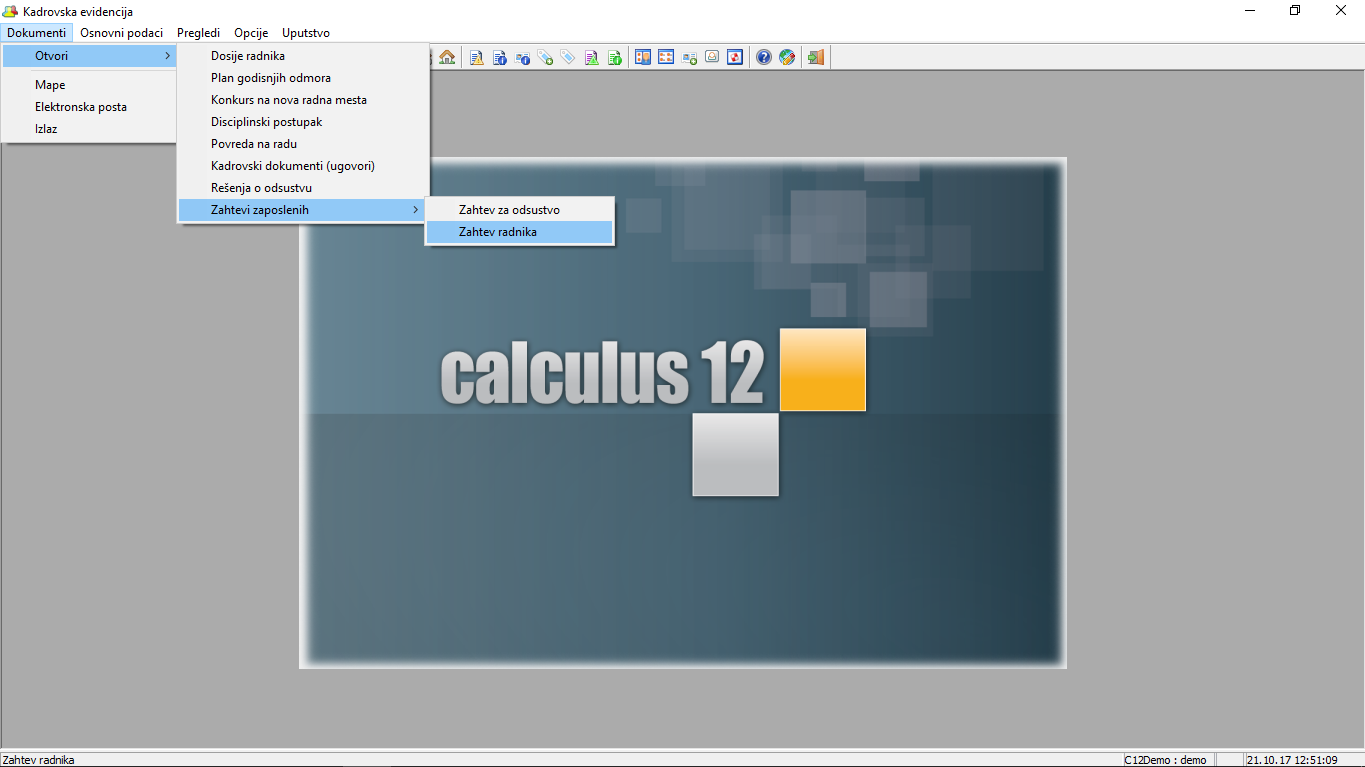This screenshot has width=1365, height=767.
Task: Choose Elektronska posta menu entry
Action: tap(89, 107)
